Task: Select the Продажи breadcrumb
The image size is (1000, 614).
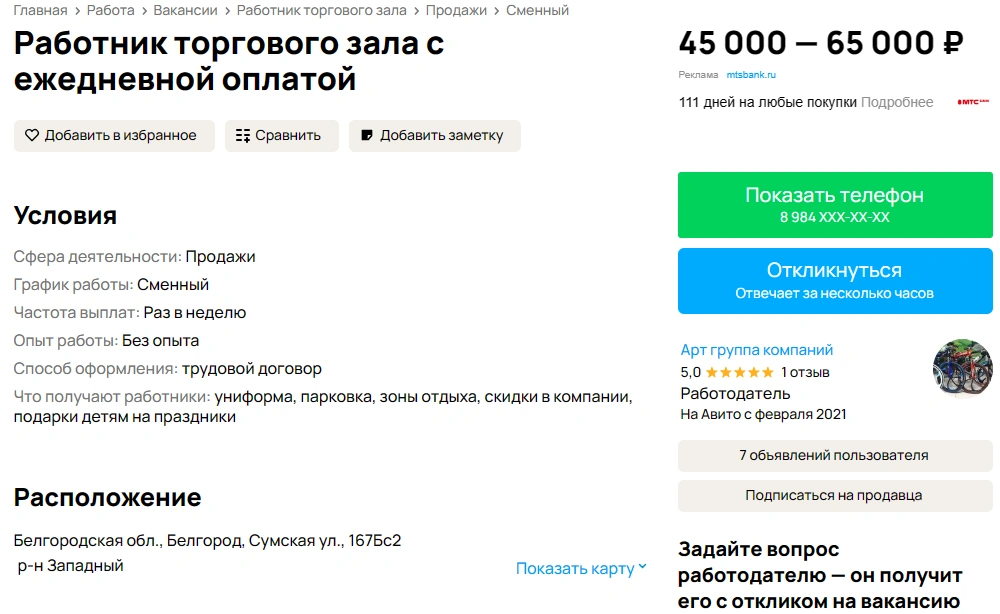Action: (456, 10)
